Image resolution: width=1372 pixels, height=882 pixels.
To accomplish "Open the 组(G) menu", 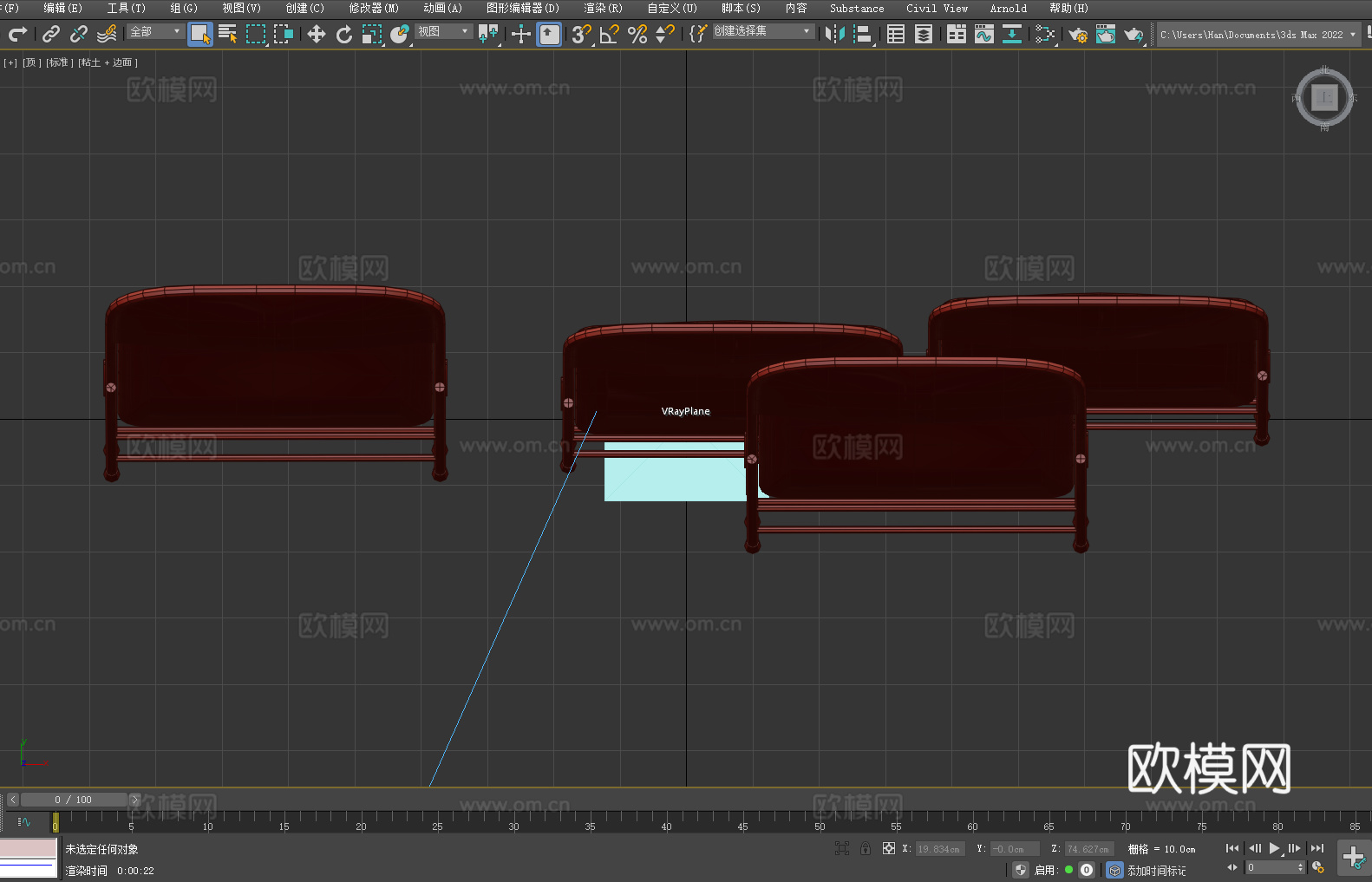I will [184, 8].
